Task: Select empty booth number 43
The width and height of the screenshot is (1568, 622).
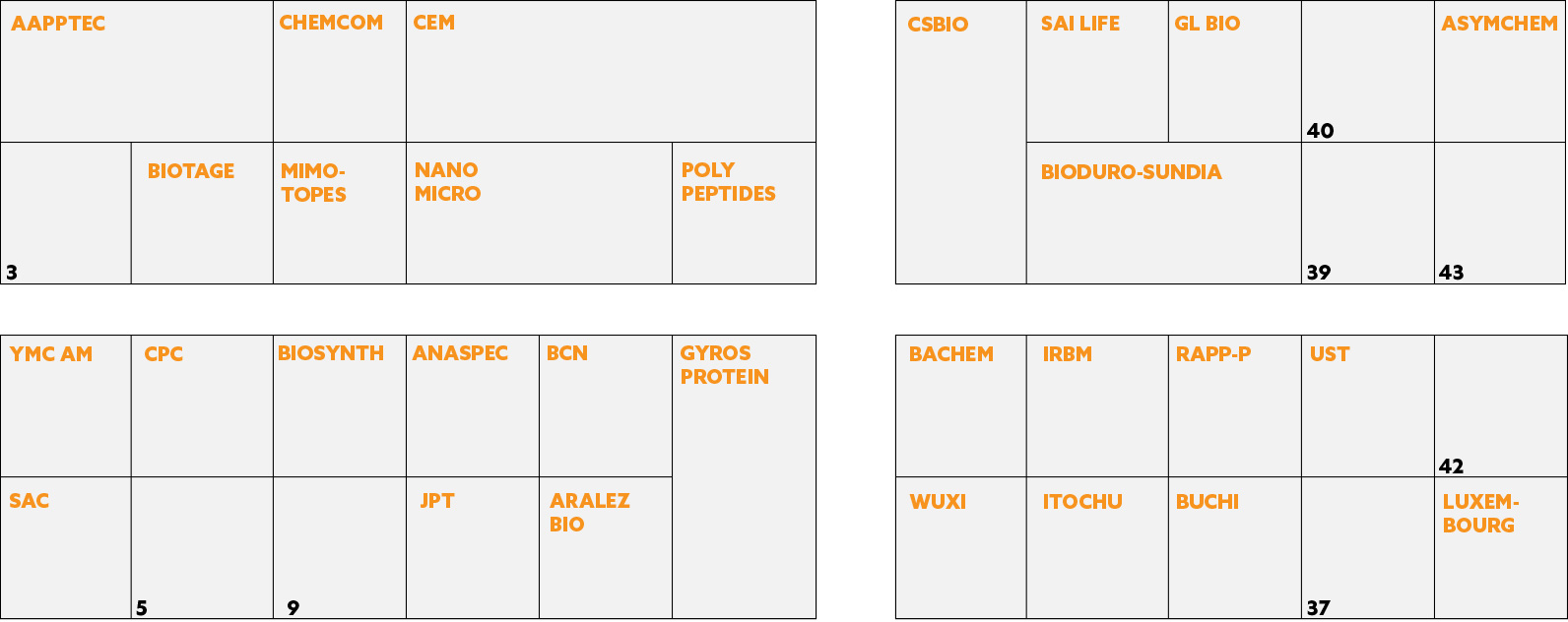Action: click(1500, 214)
